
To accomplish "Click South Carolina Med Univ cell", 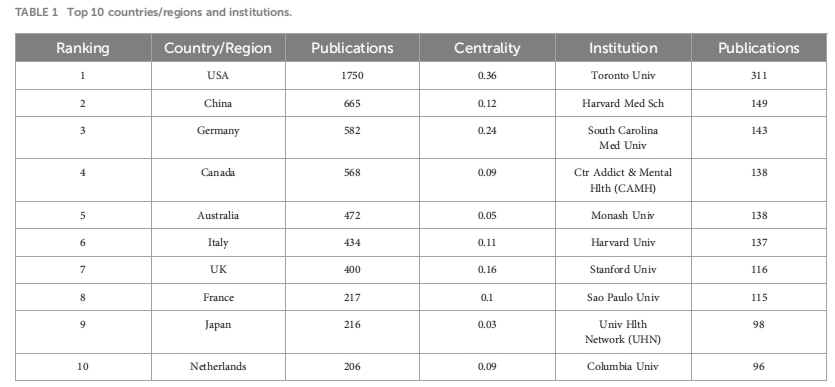I will 623,137.
